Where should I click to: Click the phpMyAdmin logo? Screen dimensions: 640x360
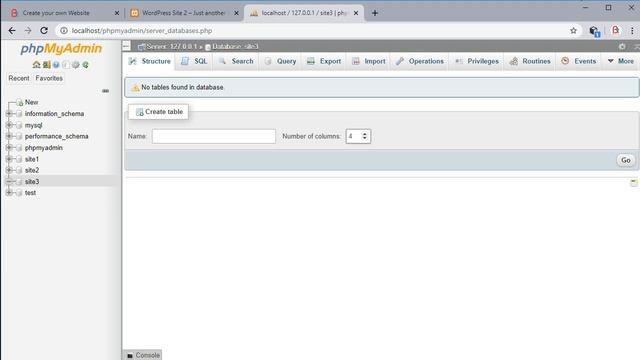tap(61, 49)
